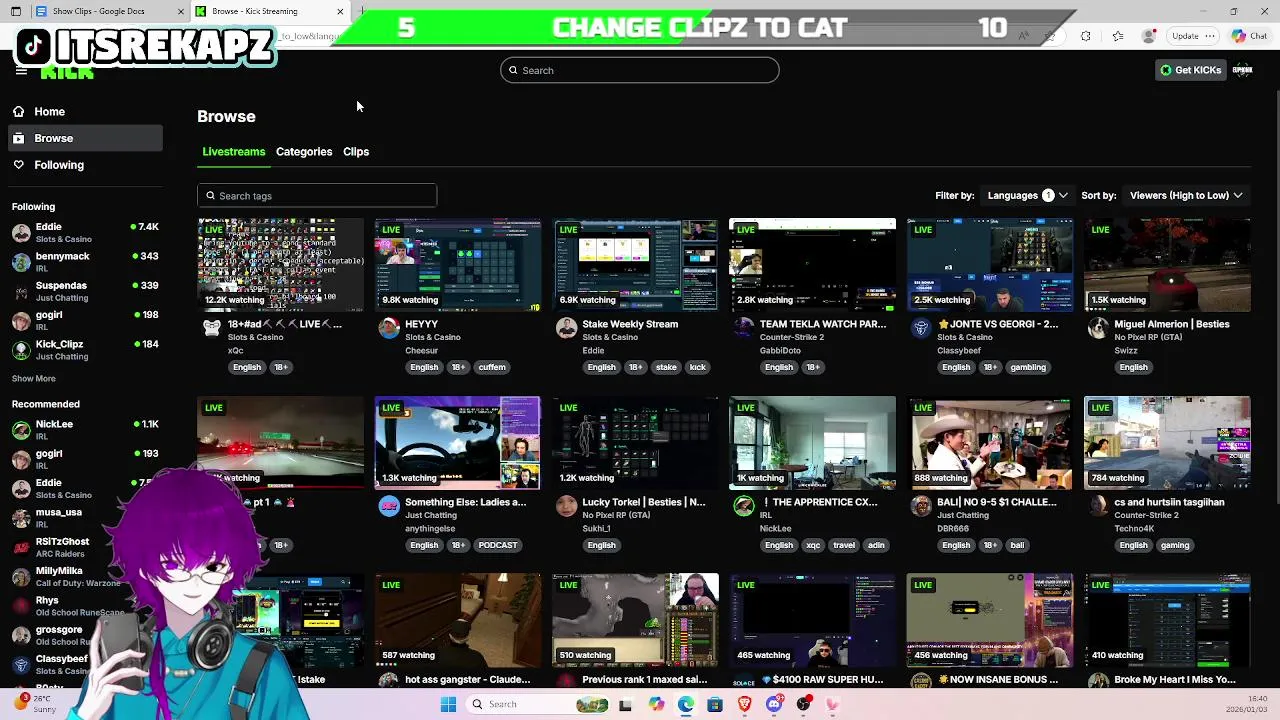The image size is (1280, 720).
Task: Open OBS Studio in taskbar
Action: 803,704
